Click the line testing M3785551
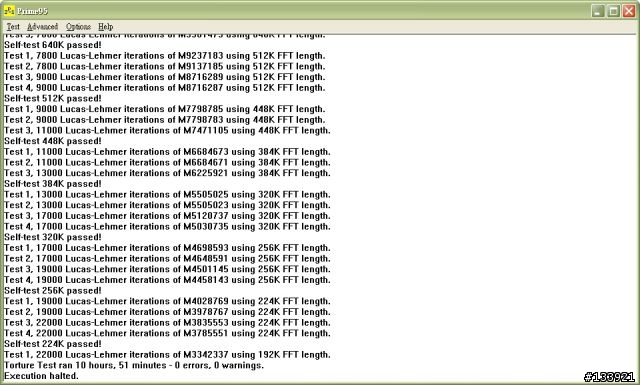This screenshot has height=385, width=640. 167,333
